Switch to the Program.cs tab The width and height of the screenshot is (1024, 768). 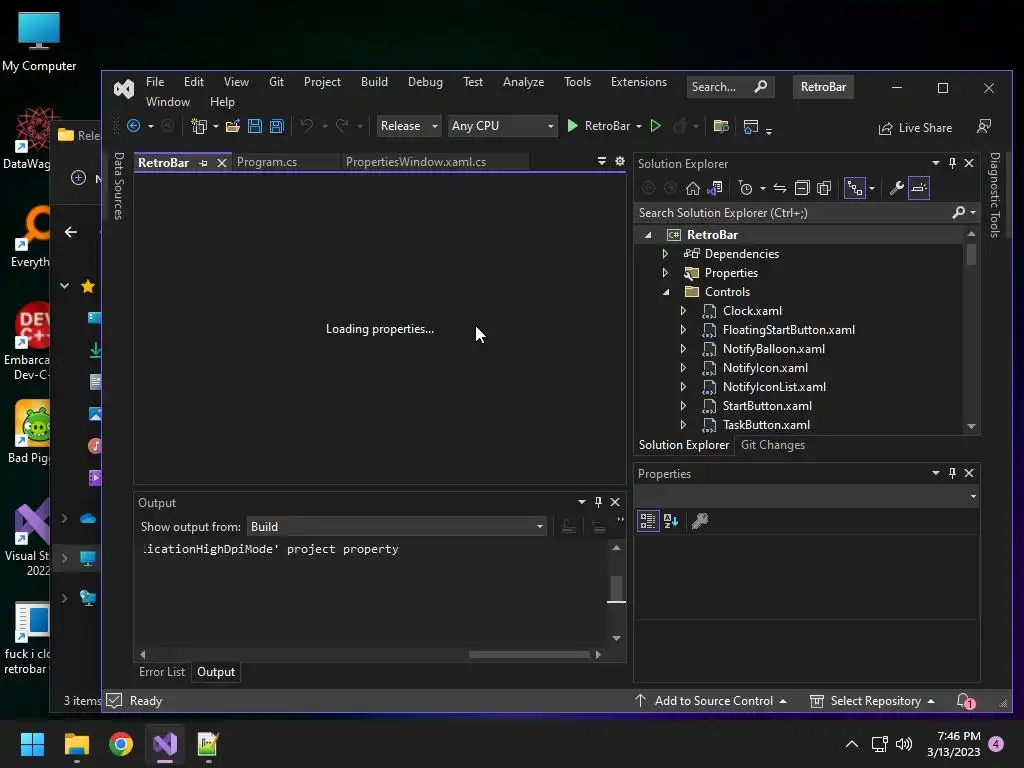(266, 162)
